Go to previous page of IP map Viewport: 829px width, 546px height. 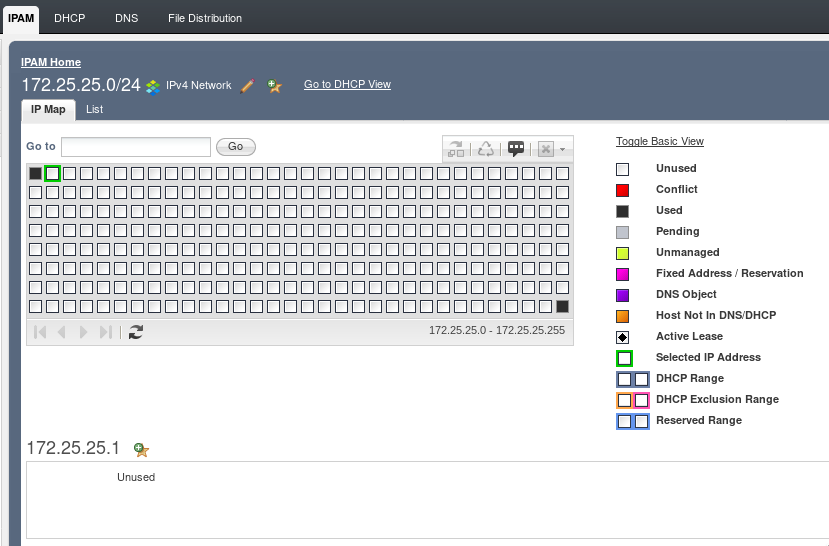61,332
